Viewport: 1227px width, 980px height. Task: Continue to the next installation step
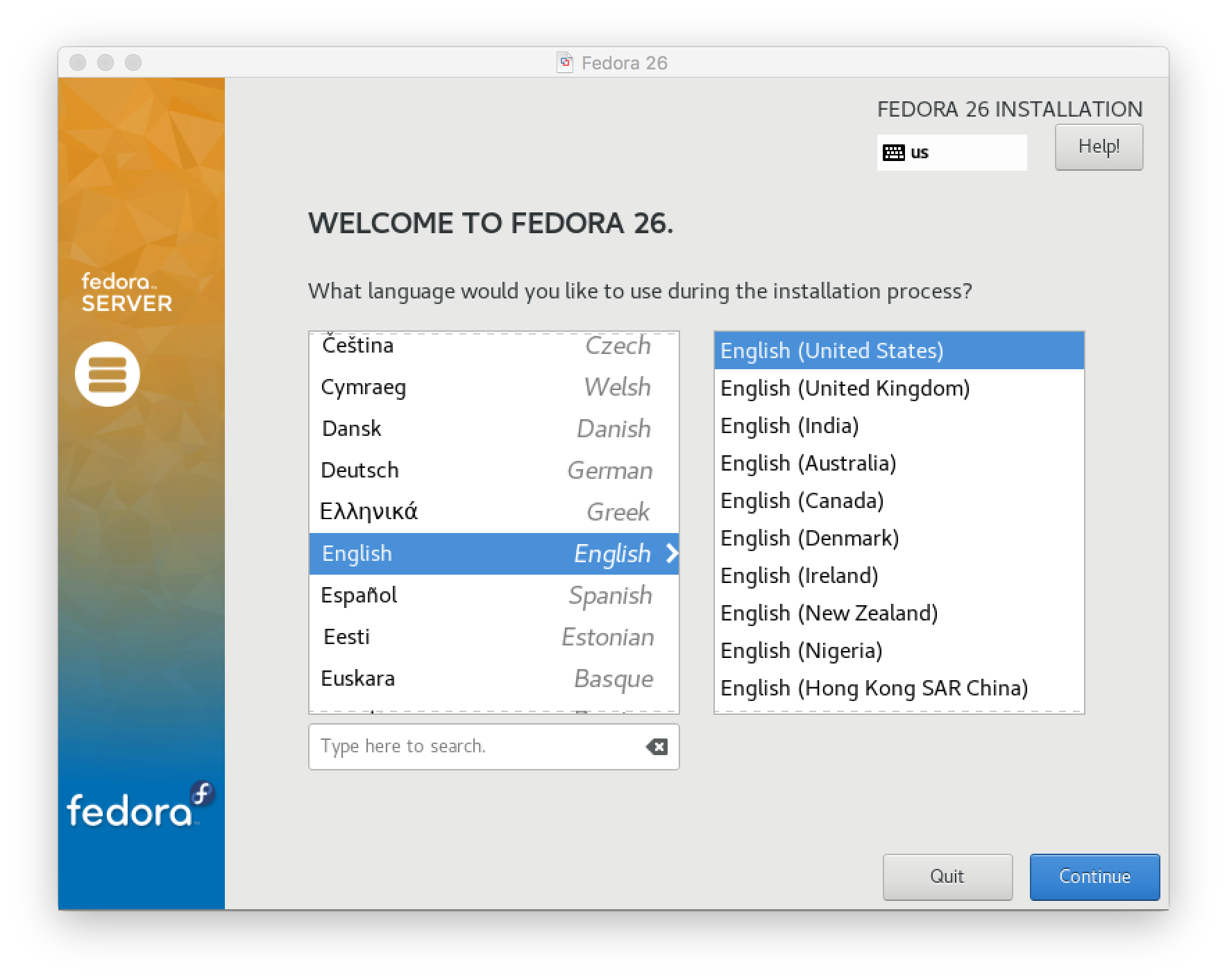point(1094,877)
